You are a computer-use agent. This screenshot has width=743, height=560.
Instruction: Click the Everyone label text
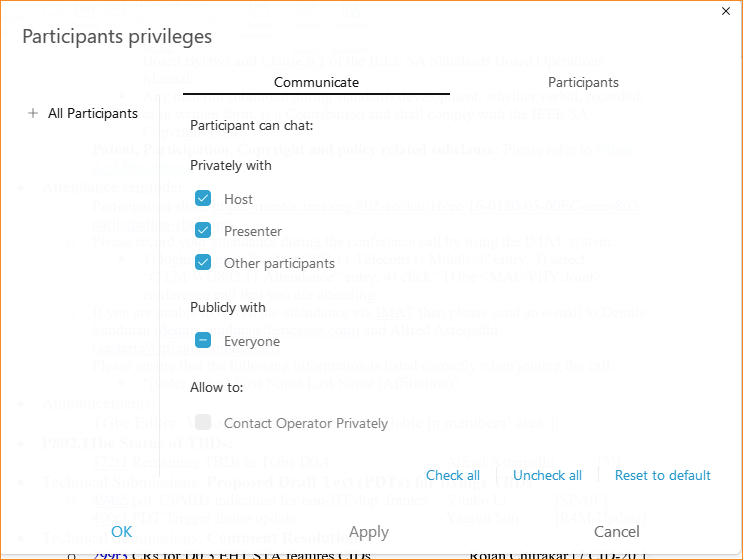[x=252, y=342]
